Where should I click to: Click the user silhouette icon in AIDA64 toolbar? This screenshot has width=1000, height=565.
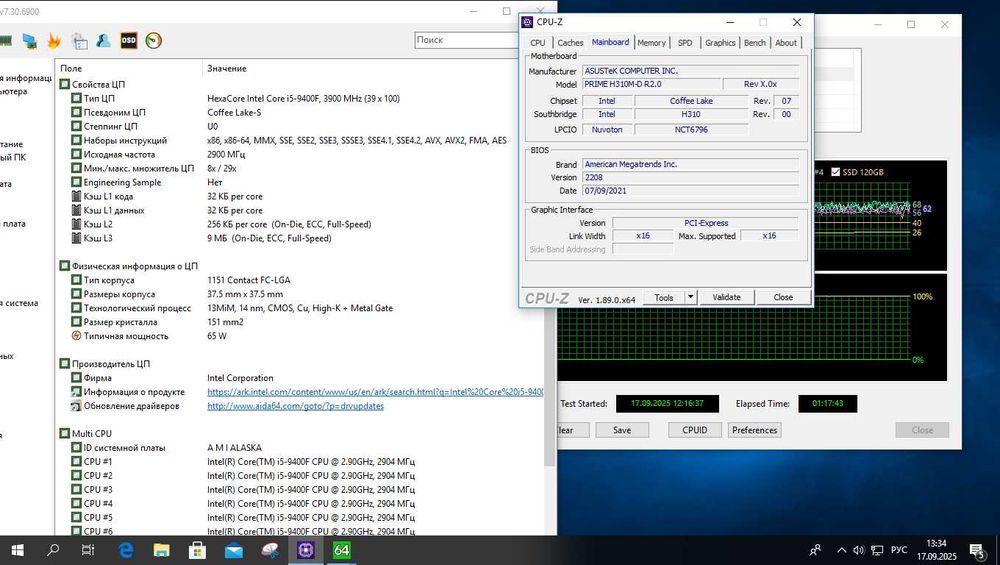[x=103, y=40]
